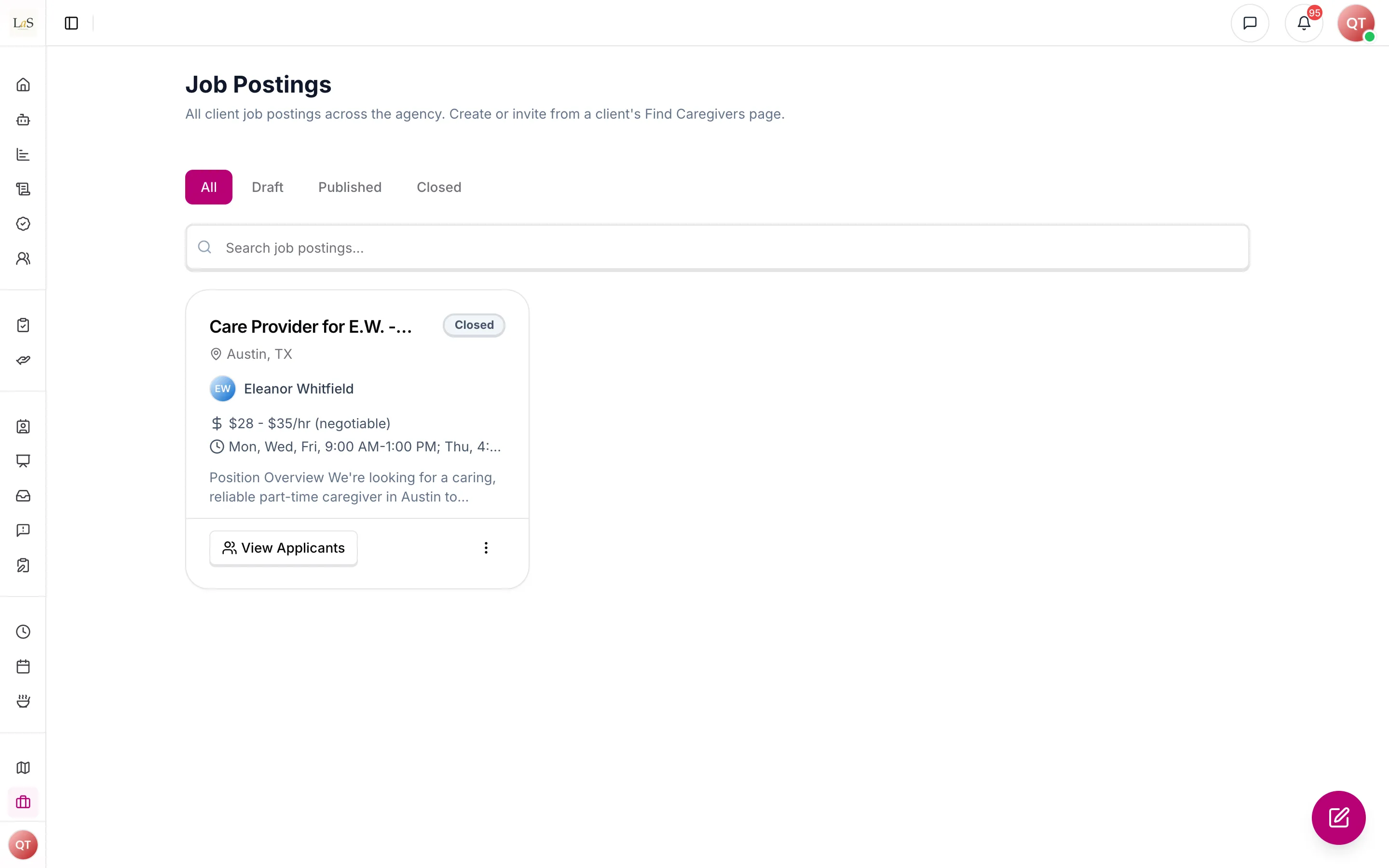The height and width of the screenshot is (868, 1389).
Task: Open the bar chart reports icon
Action: [x=23, y=154]
